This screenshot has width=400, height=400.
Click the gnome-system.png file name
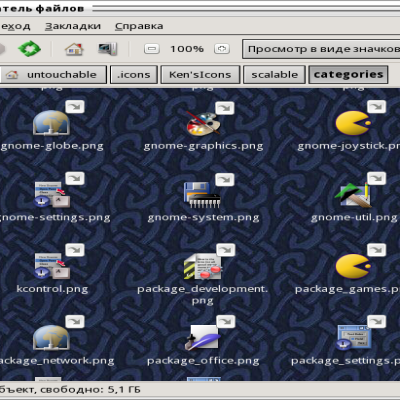click(x=203, y=218)
